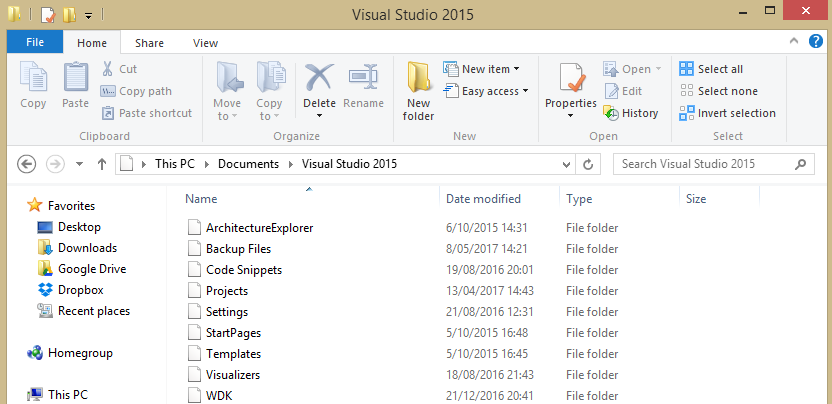Open Downloads in navigation pane
832x404 pixels.
point(77,248)
